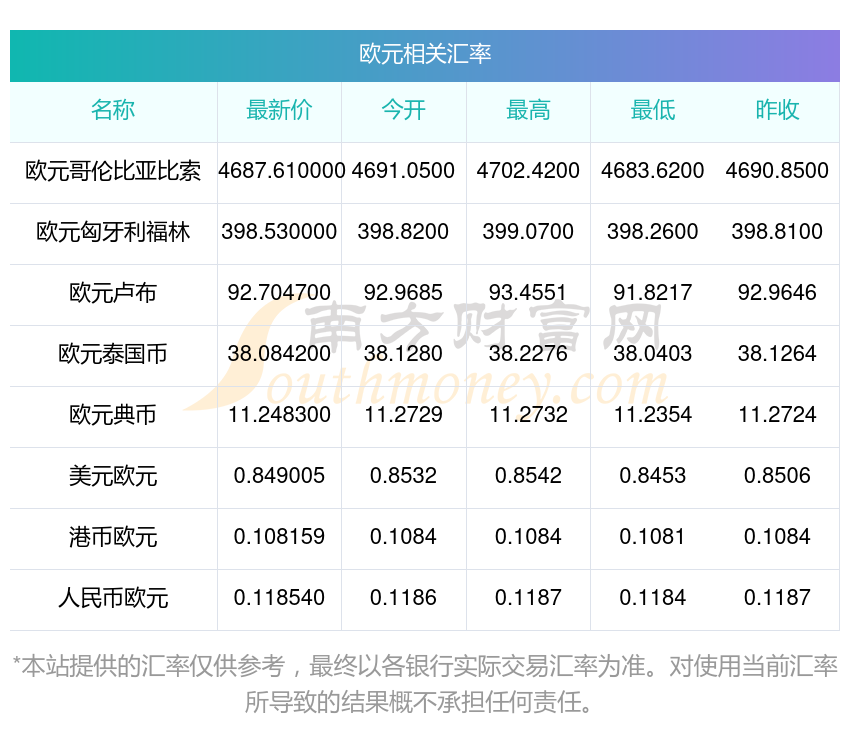The width and height of the screenshot is (850, 733).
Task: Click previous close 4690.8500
Action: click(x=777, y=171)
